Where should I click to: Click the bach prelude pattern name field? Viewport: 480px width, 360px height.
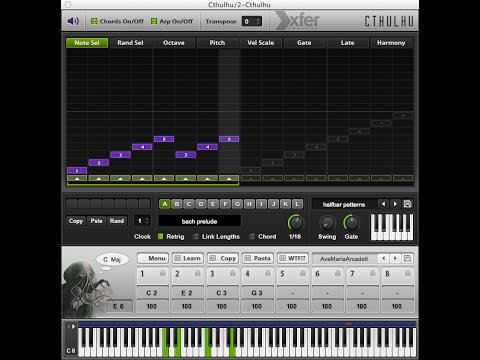(x=199, y=221)
